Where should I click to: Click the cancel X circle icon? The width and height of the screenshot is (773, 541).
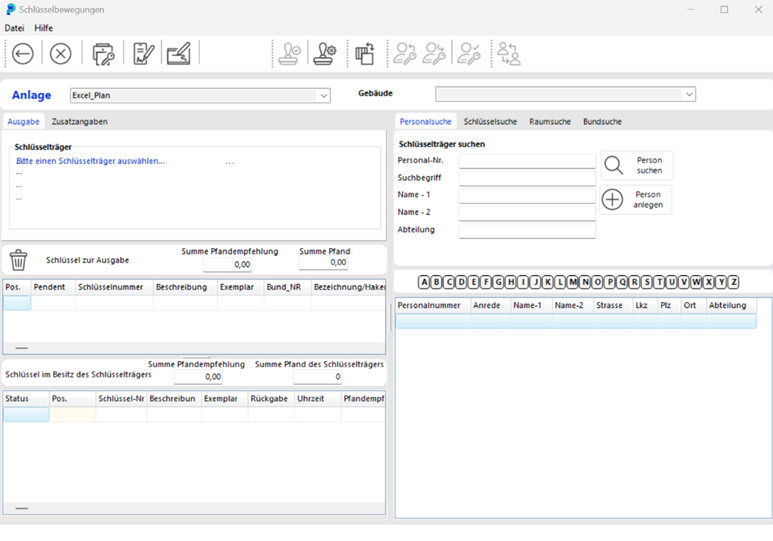click(61, 54)
